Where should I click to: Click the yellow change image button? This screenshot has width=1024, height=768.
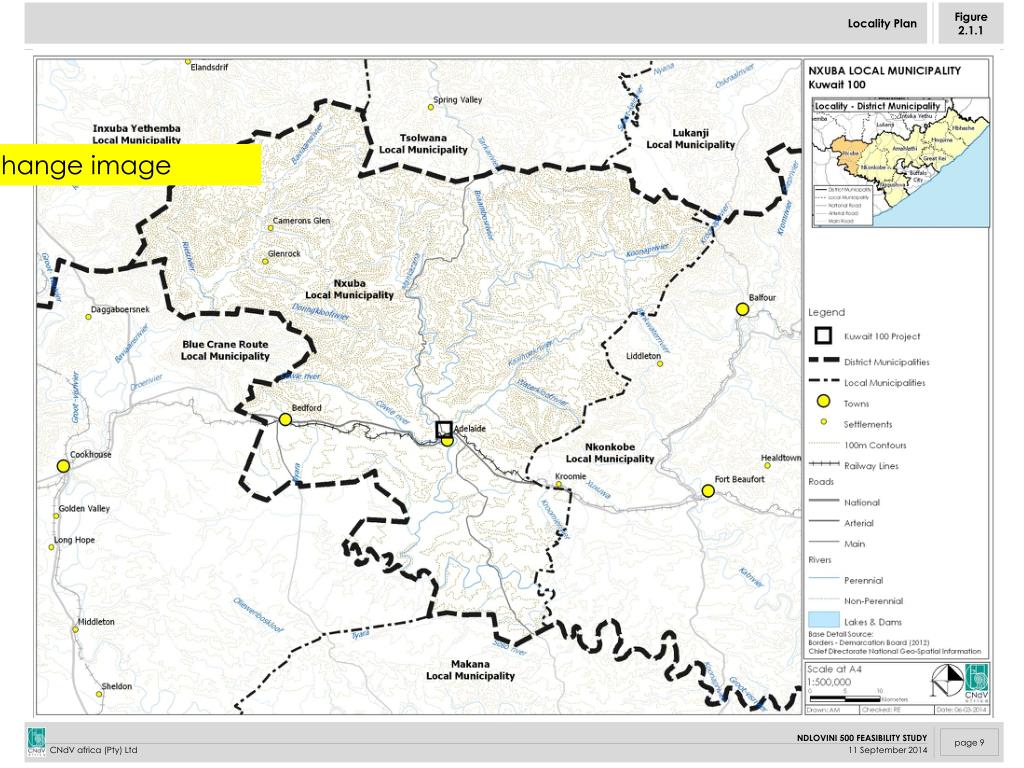[x=130, y=165]
